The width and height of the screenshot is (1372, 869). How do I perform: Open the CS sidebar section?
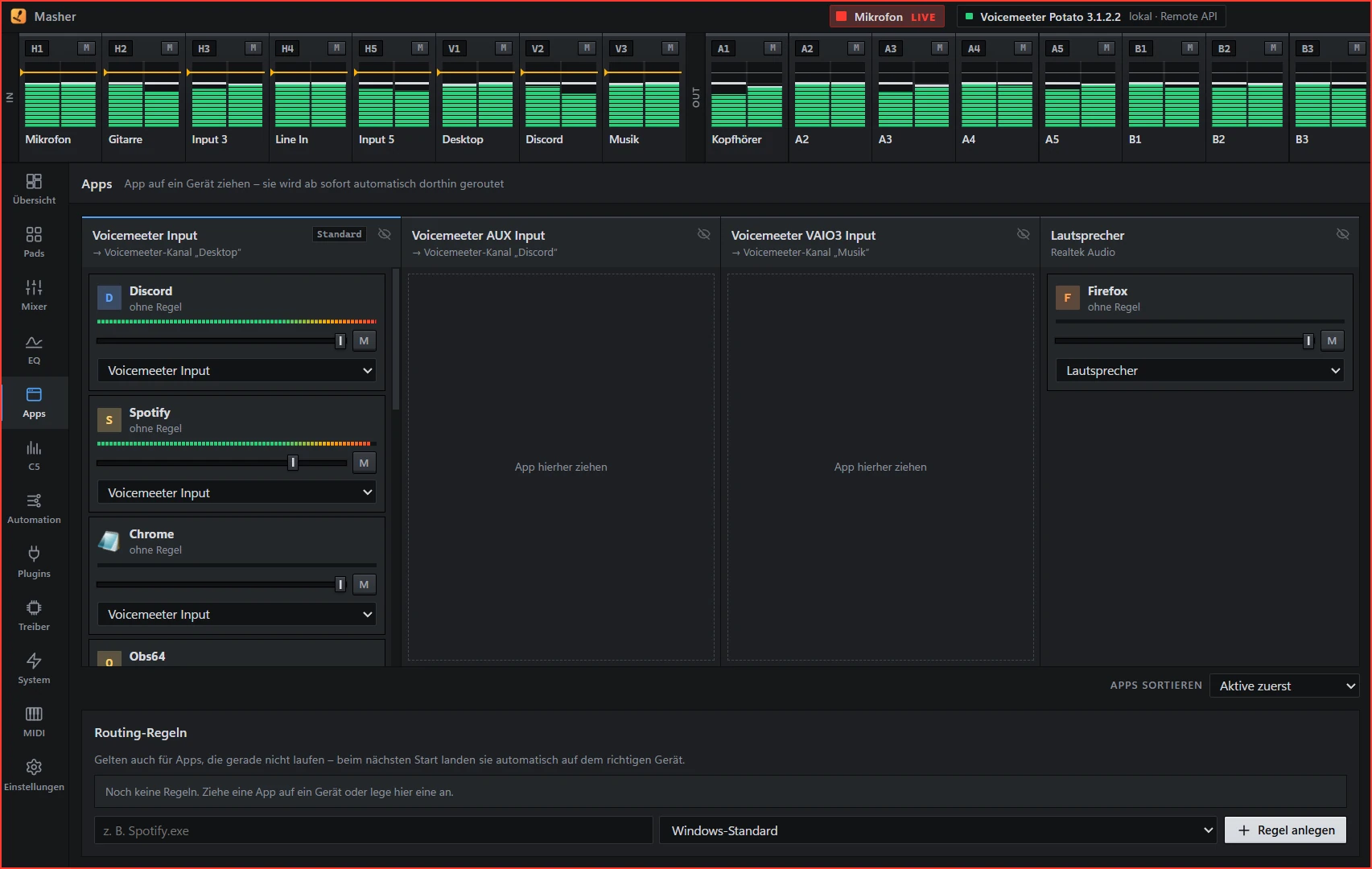point(34,455)
